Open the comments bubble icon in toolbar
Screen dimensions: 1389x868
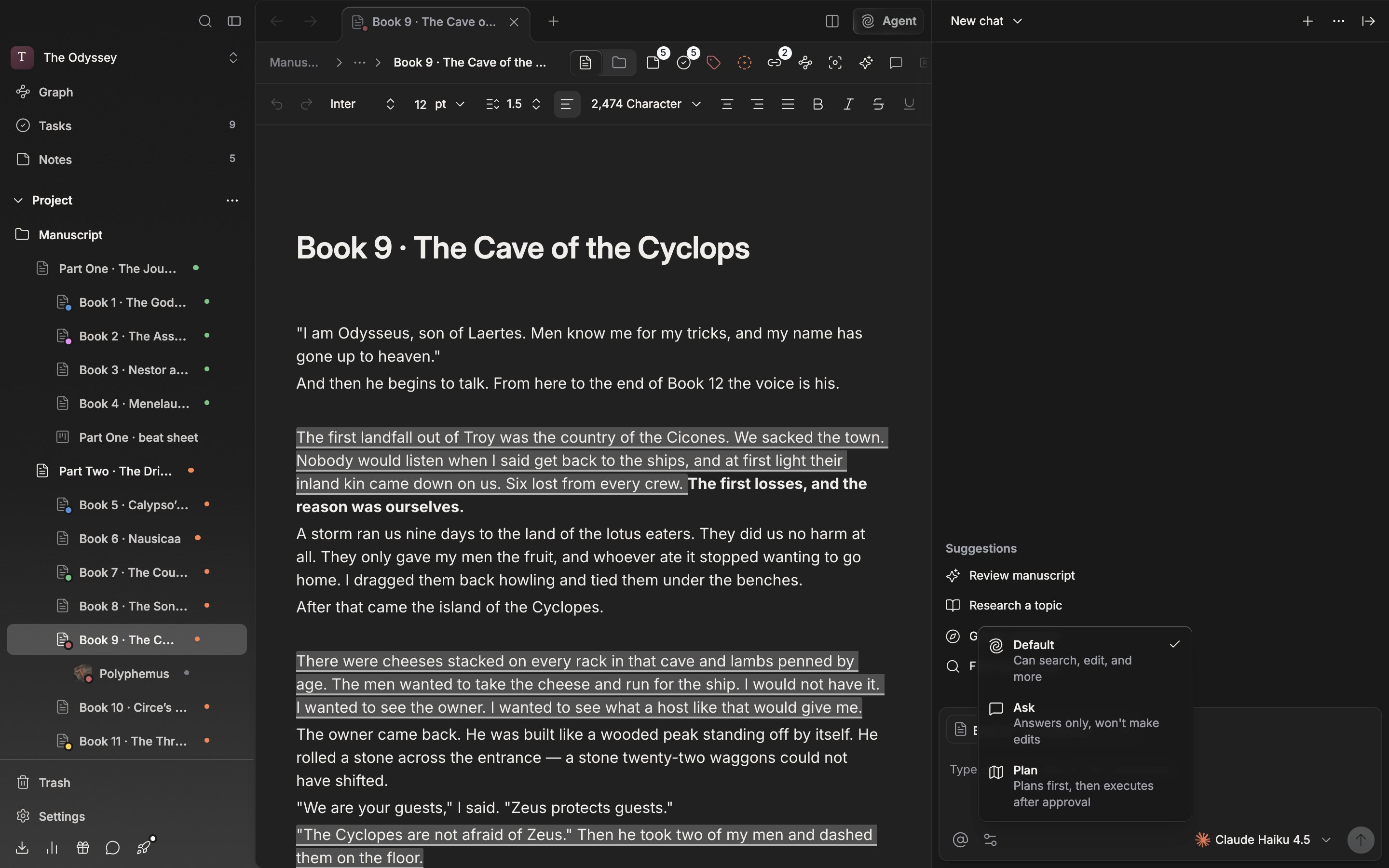(x=896, y=63)
